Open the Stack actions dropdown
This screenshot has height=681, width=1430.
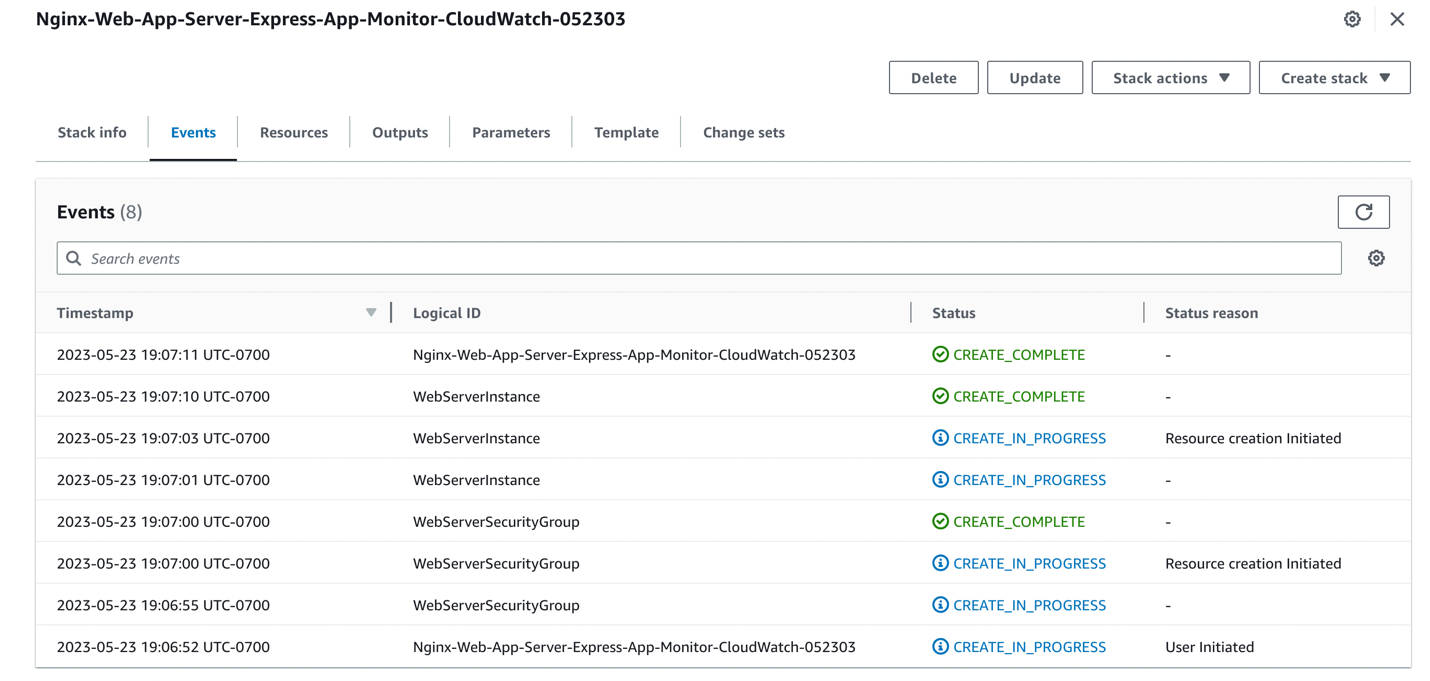click(x=1170, y=77)
